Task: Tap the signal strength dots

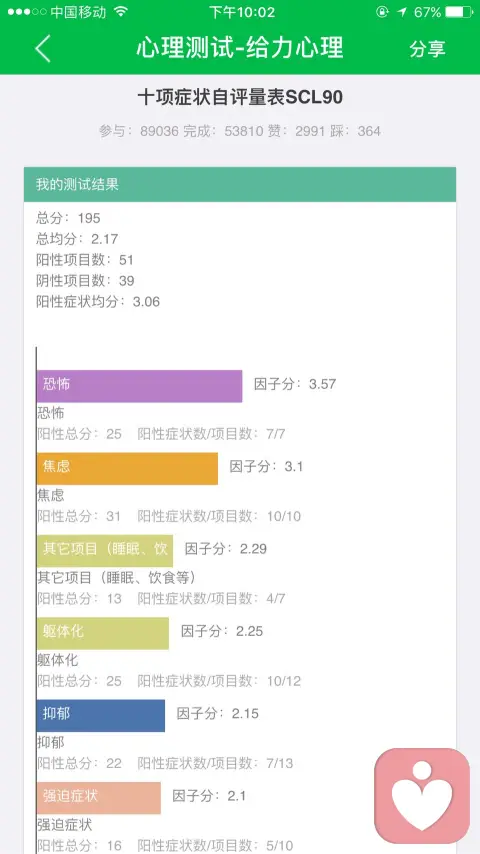Action: [27, 12]
